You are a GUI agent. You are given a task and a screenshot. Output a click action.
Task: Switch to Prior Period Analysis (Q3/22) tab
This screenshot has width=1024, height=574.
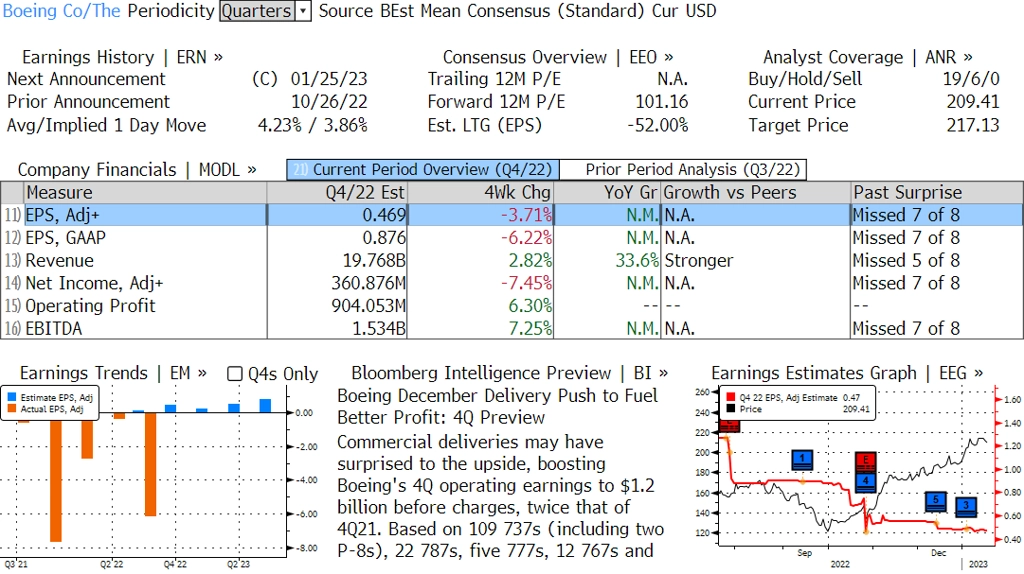[x=684, y=170]
